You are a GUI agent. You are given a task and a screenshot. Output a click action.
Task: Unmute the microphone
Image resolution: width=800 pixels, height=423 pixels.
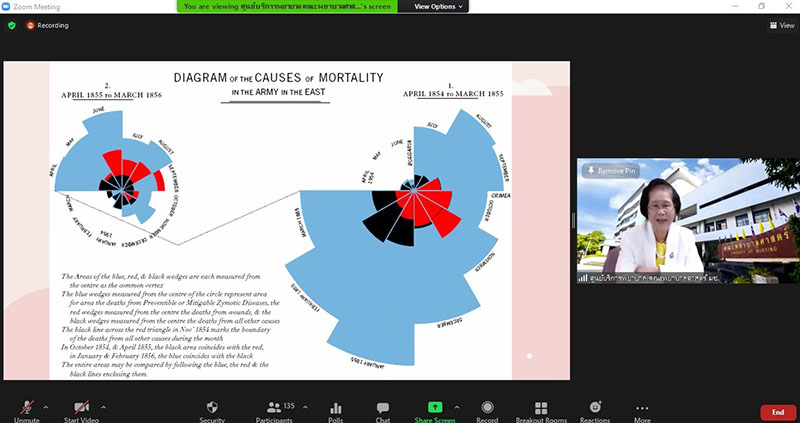(27, 411)
